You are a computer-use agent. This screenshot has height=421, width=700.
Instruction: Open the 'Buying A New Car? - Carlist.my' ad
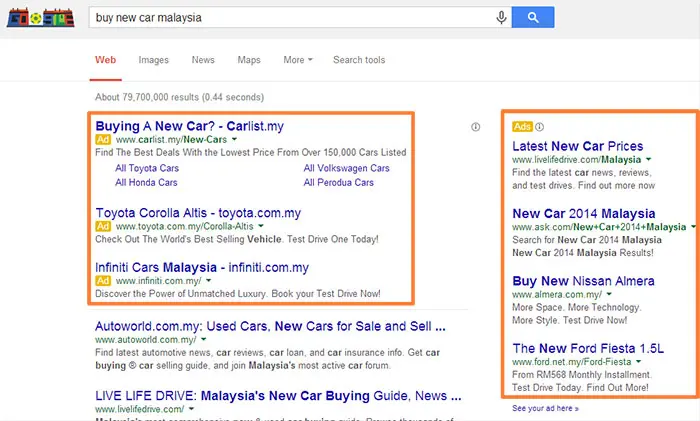click(189, 127)
